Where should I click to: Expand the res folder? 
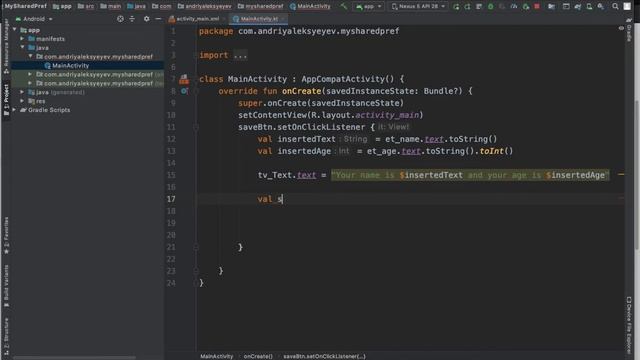[x=22, y=101]
